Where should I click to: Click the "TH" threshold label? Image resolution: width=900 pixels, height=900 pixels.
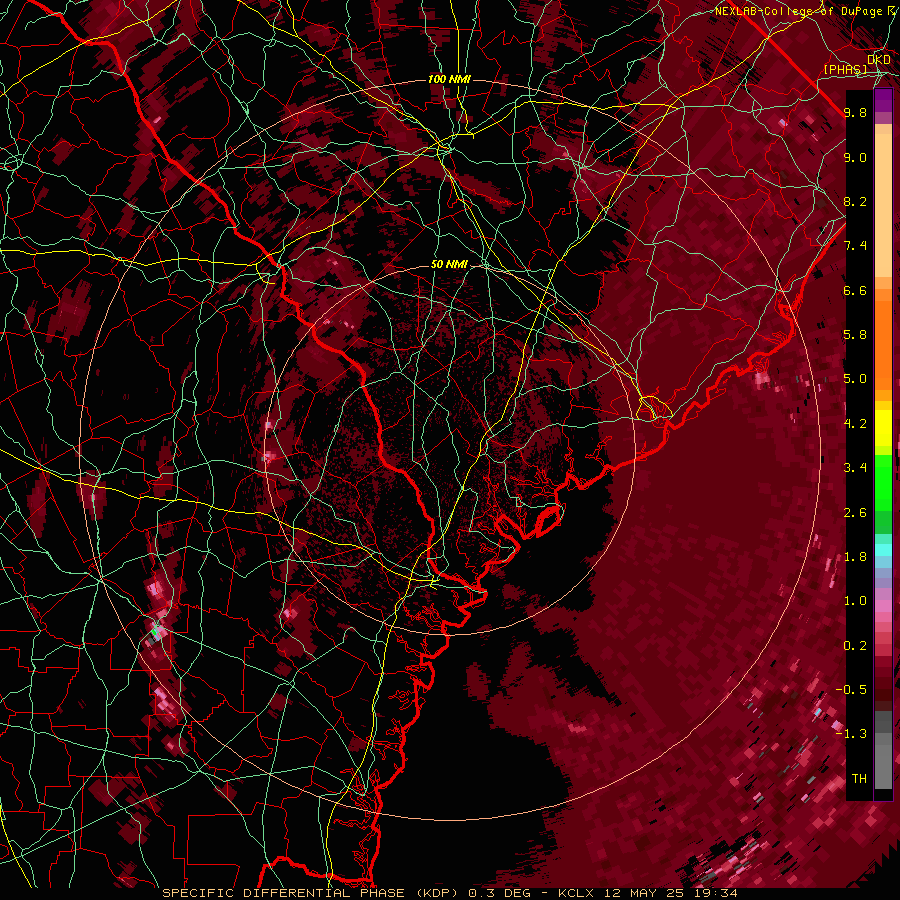(859, 778)
